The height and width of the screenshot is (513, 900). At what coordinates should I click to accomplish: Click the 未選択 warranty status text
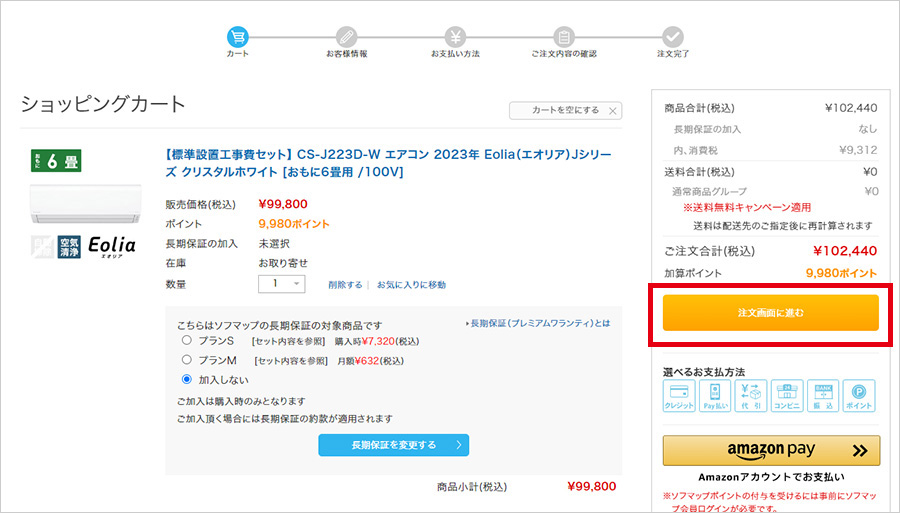tap(274, 244)
